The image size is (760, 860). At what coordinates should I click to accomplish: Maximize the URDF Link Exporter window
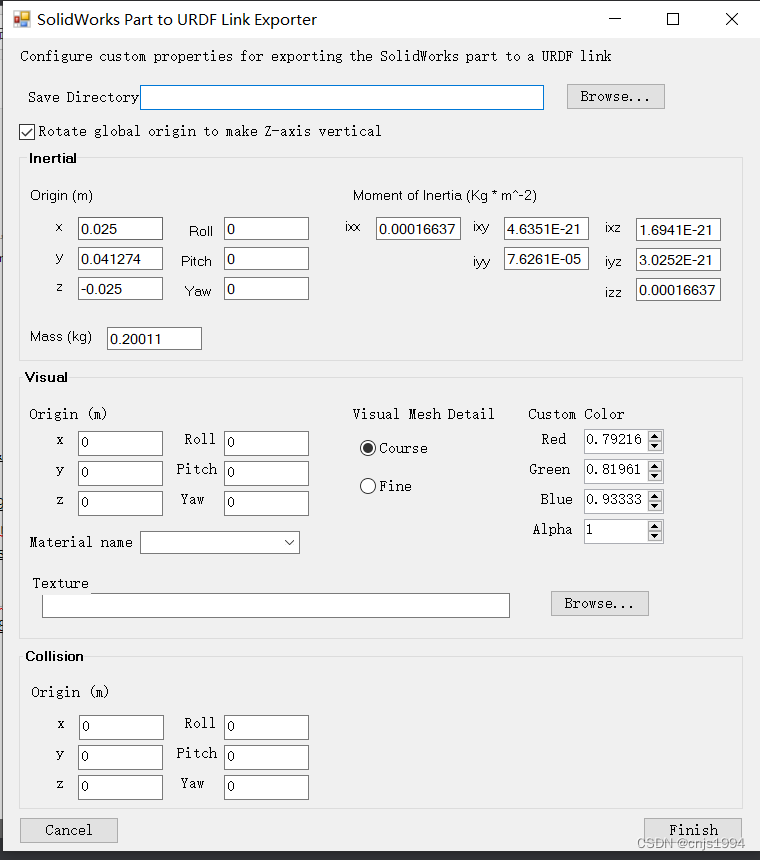coord(673,19)
